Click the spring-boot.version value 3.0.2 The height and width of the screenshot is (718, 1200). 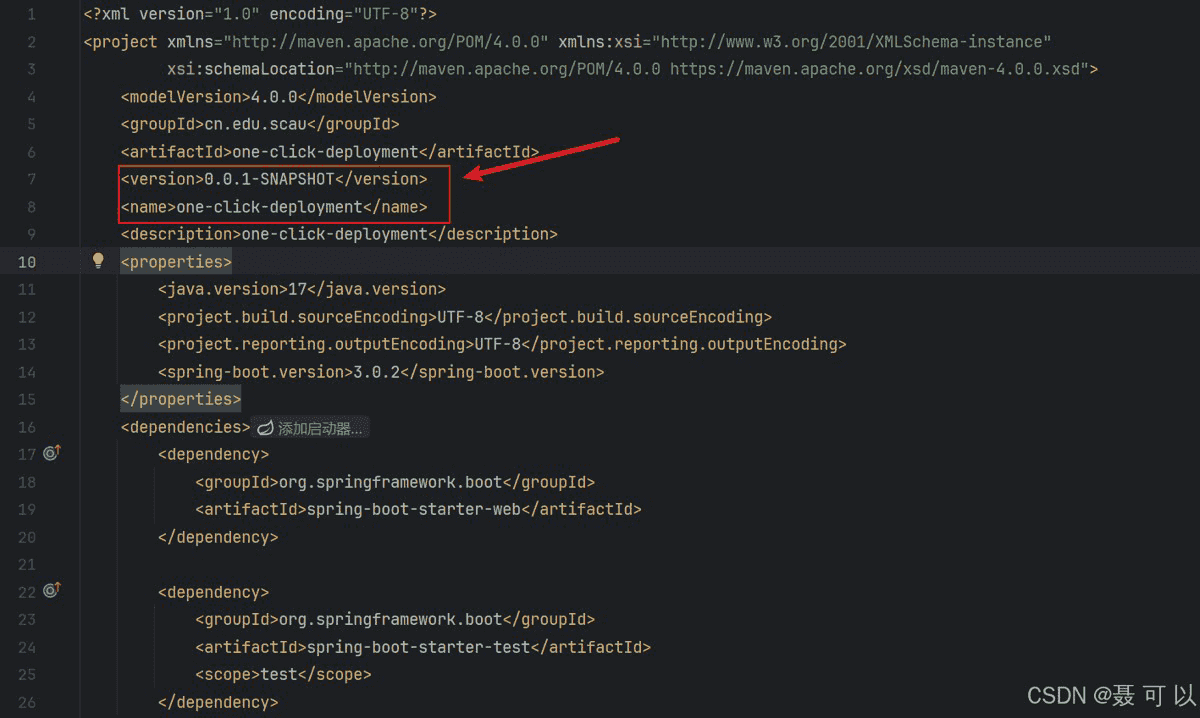coord(380,372)
